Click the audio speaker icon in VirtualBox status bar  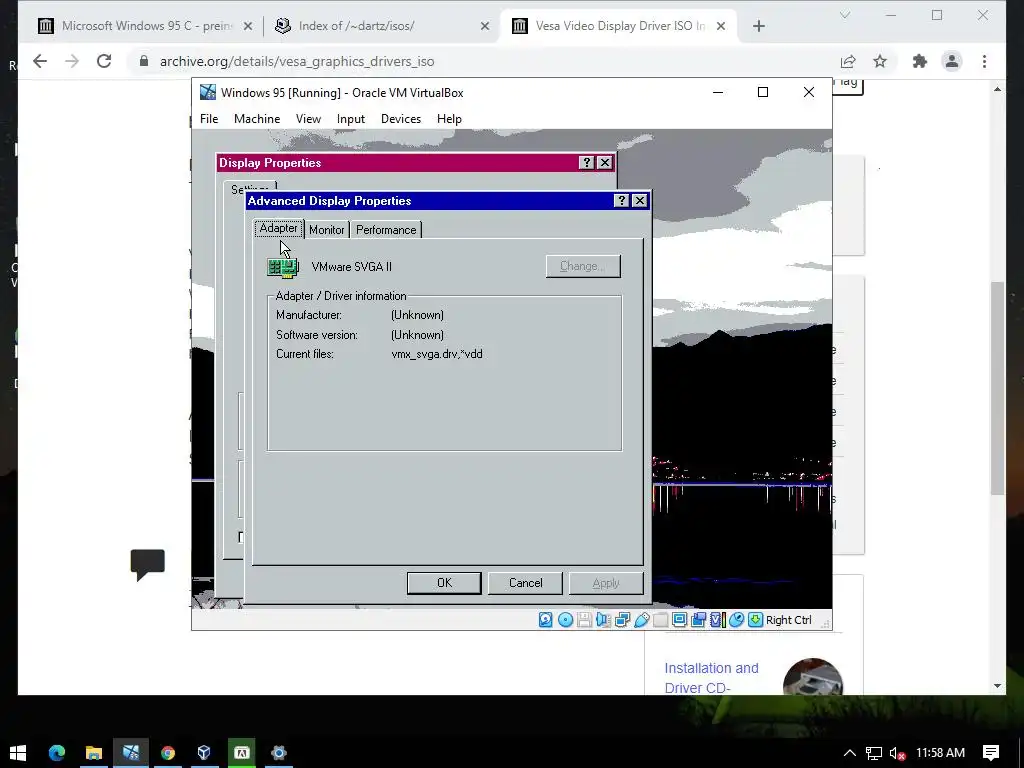[603, 620]
